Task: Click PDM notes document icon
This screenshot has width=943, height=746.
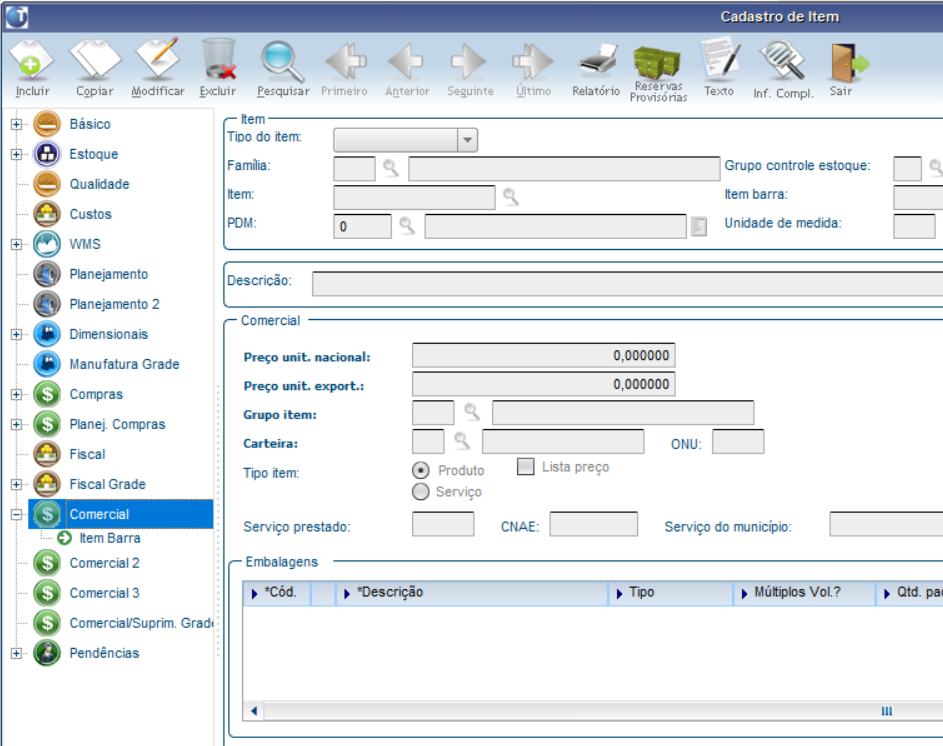Action: (698, 226)
